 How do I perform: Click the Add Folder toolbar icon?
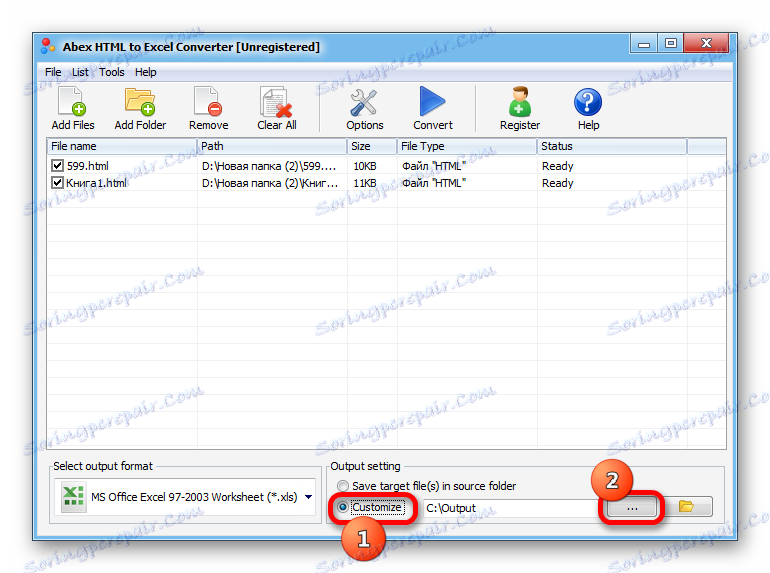tap(140, 102)
